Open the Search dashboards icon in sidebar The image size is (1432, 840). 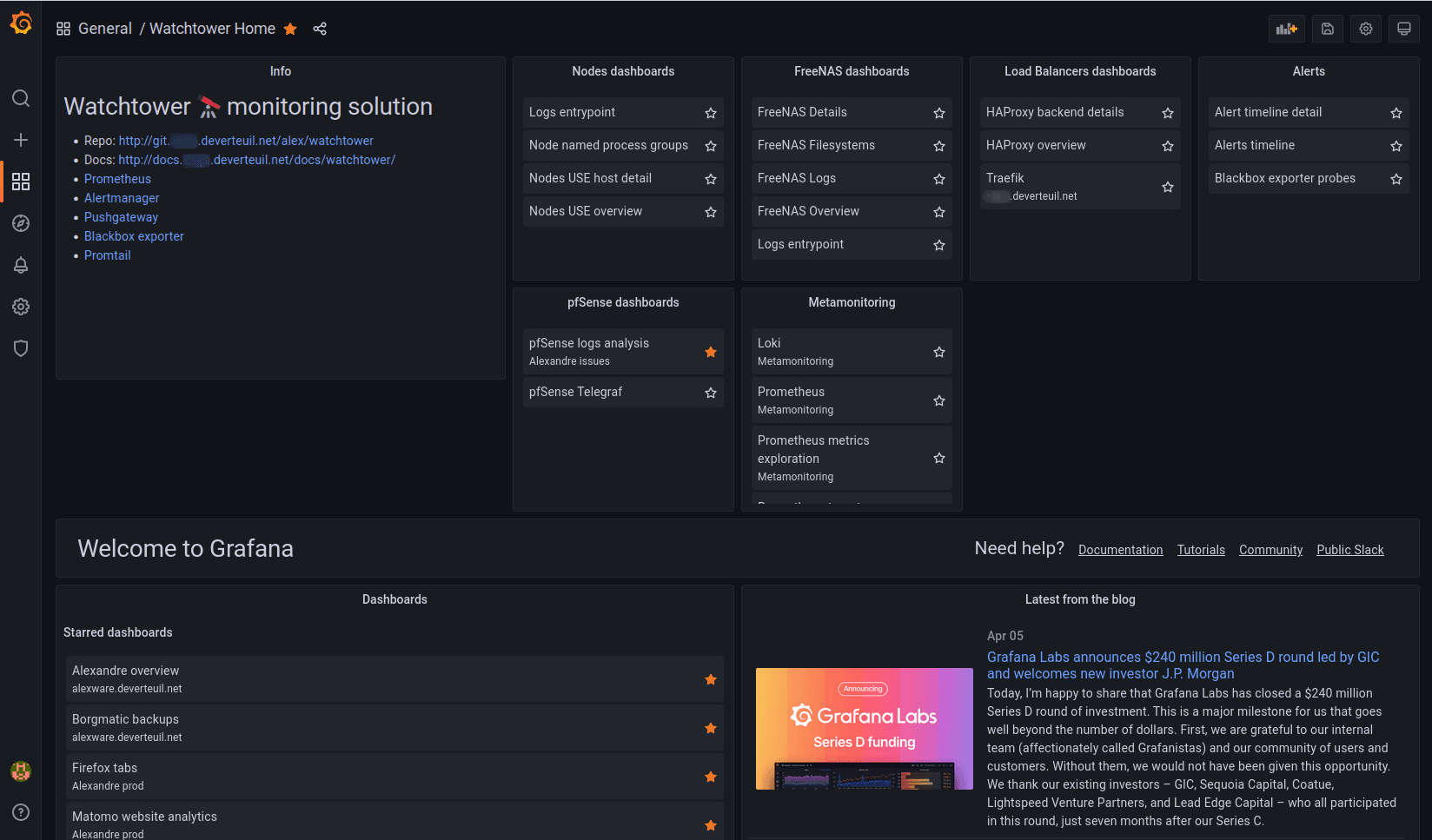click(x=21, y=98)
